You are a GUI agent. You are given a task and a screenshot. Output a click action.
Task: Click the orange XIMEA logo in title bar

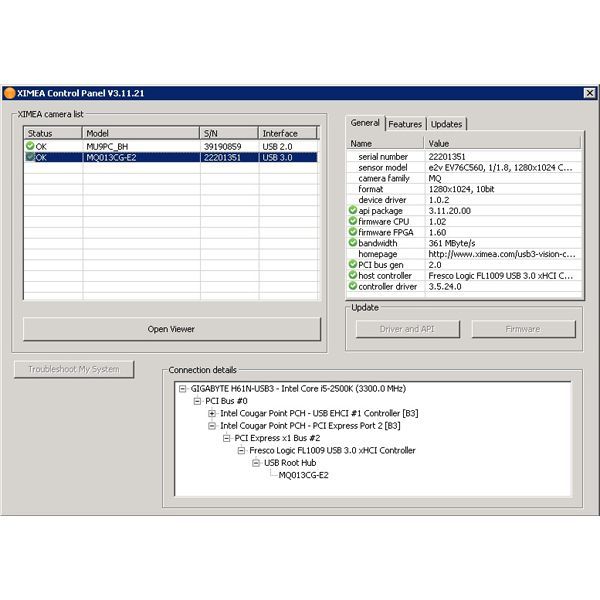[9, 93]
